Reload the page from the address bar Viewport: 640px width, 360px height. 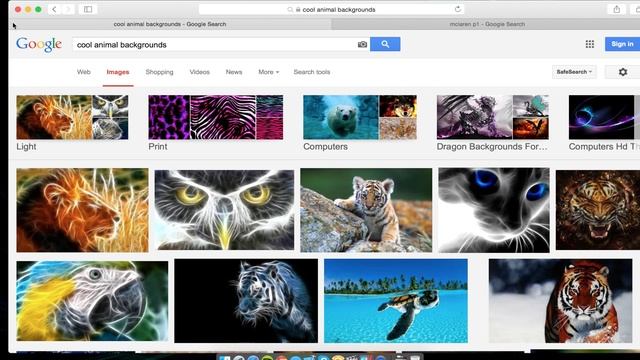click(x=458, y=9)
